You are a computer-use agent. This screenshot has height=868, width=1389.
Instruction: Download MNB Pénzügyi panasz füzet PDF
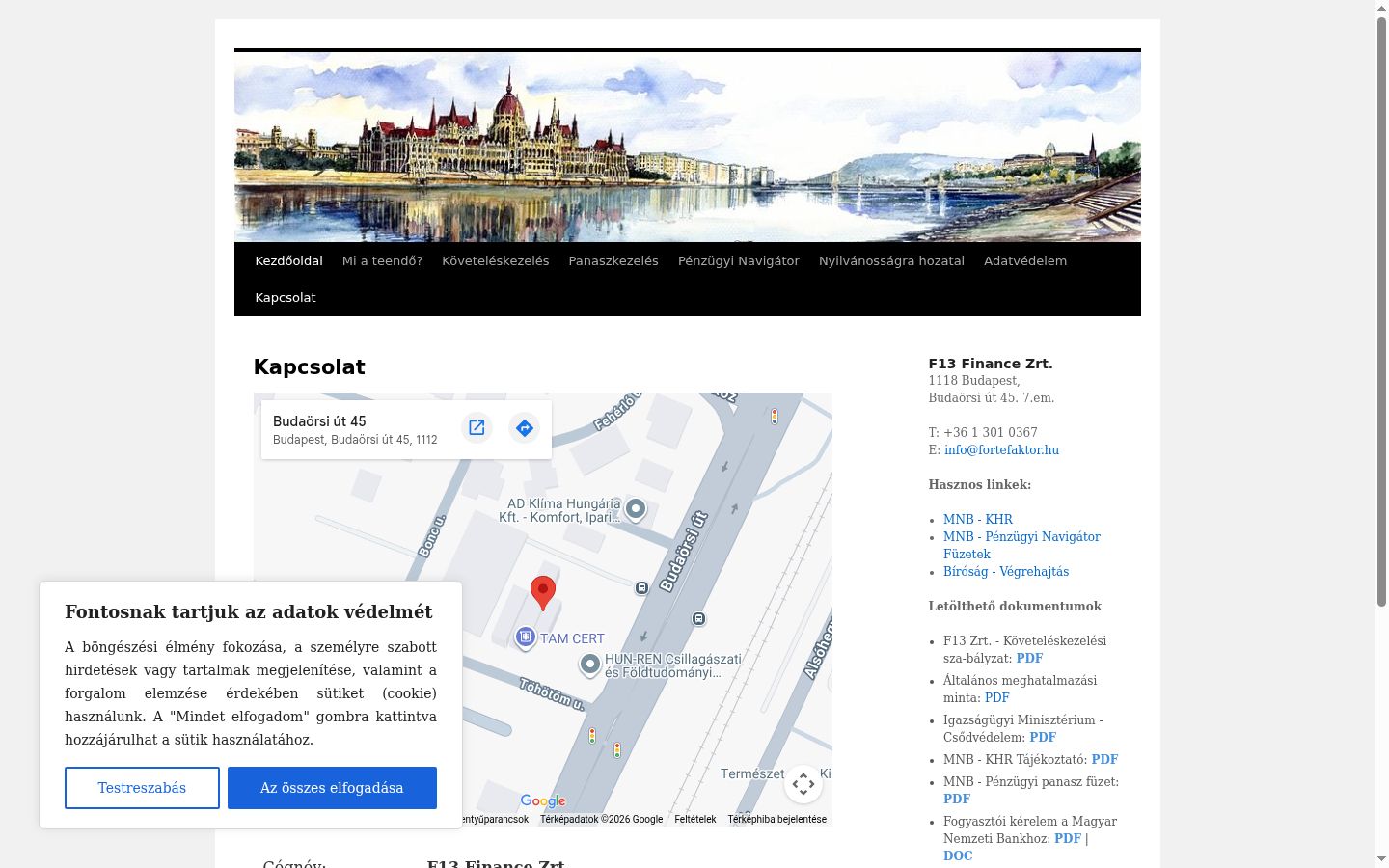(x=957, y=799)
